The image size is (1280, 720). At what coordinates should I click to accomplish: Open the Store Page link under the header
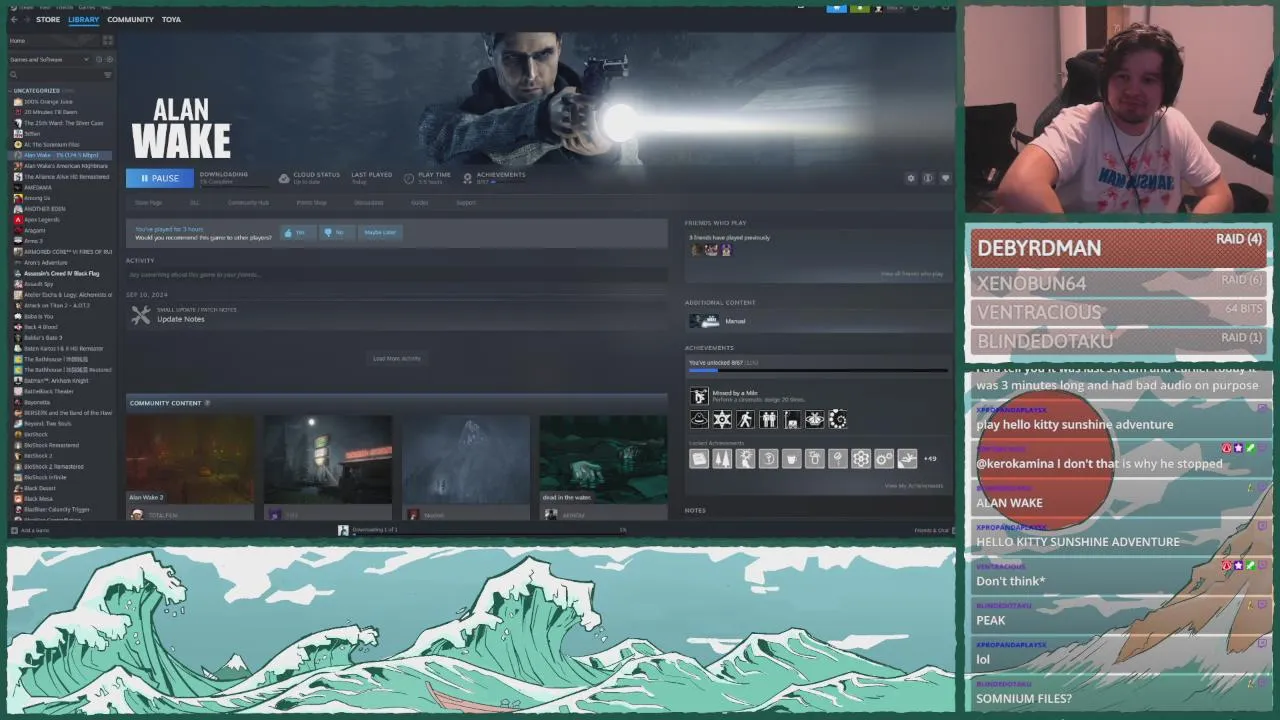(148, 203)
